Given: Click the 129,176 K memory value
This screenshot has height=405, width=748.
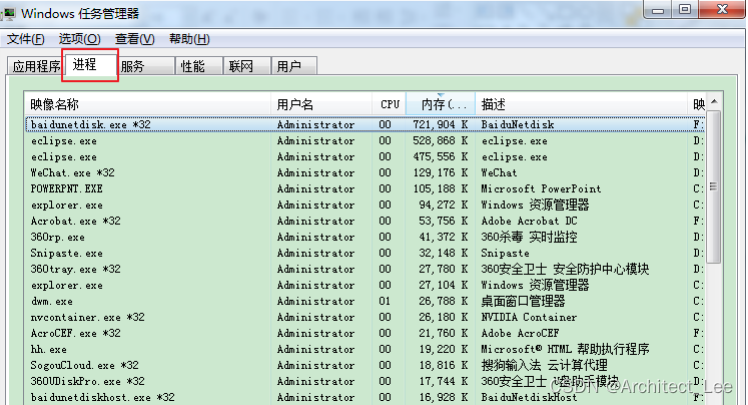Looking at the screenshot, I should (x=440, y=173).
